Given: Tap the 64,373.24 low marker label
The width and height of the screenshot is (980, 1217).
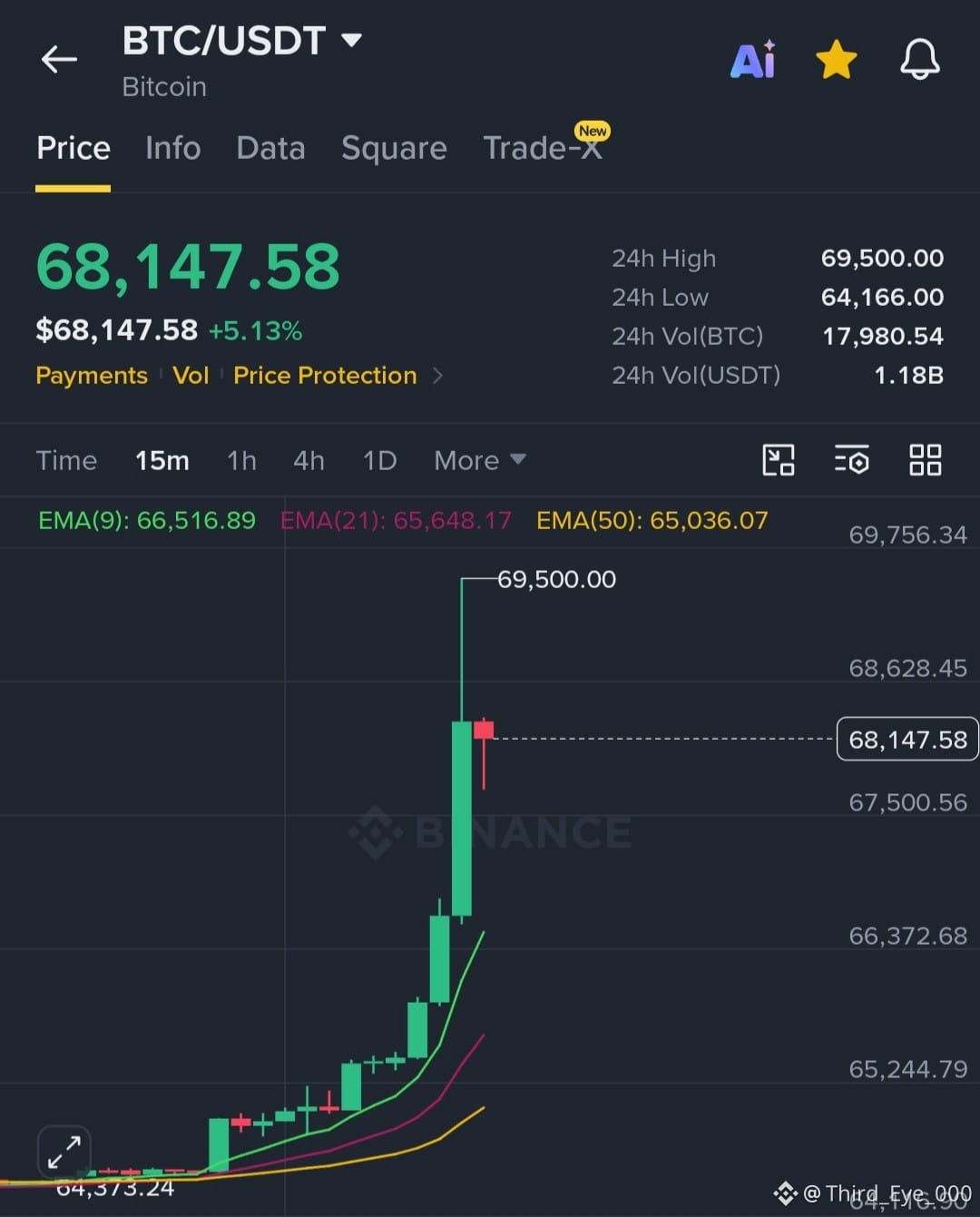Looking at the screenshot, I should 115,1187.
